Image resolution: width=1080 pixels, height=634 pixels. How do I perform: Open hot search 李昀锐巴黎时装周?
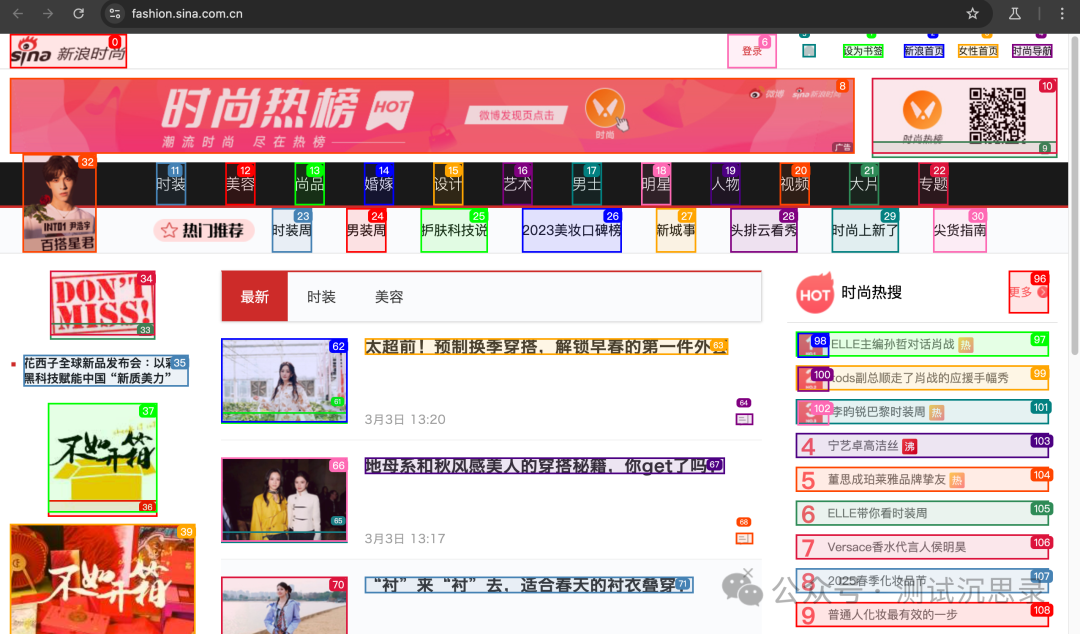[922, 411]
